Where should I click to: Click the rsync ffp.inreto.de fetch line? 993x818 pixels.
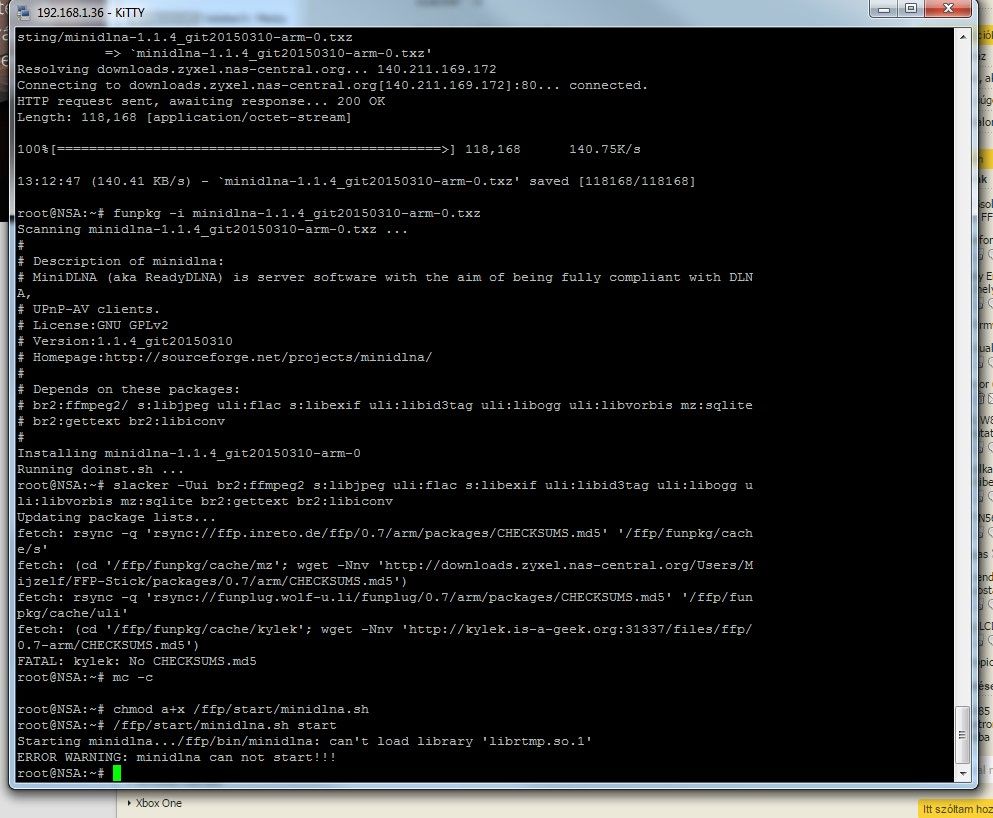click(384, 541)
